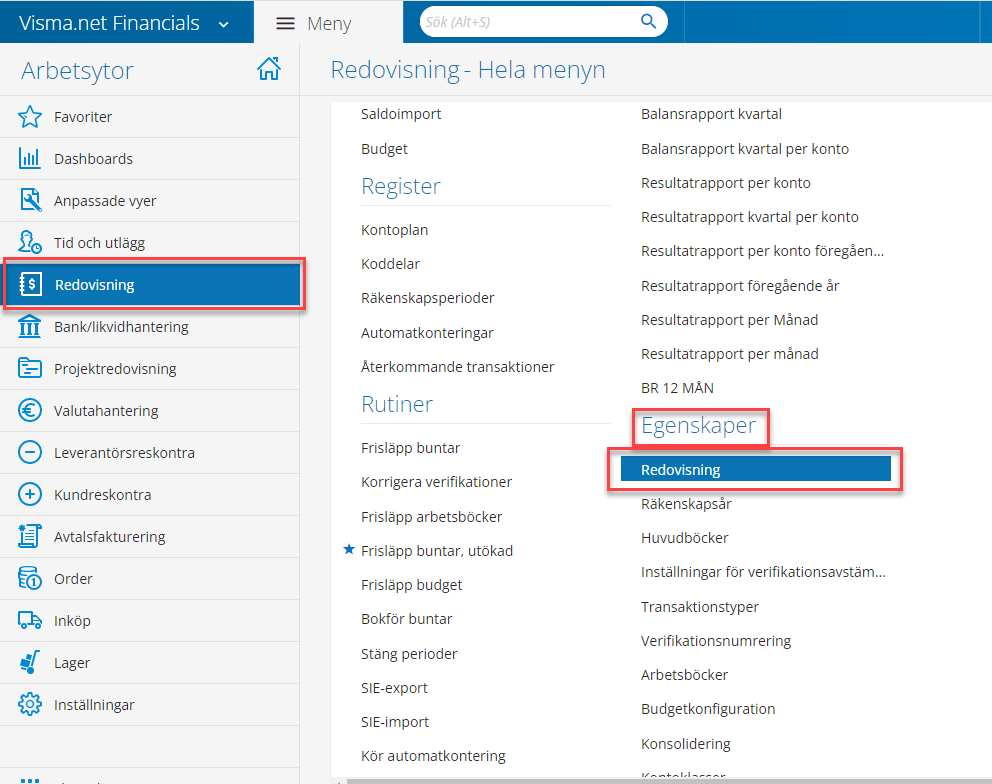Image resolution: width=992 pixels, height=784 pixels.
Task: Select the Anpassade vyer icon
Action: point(30,201)
